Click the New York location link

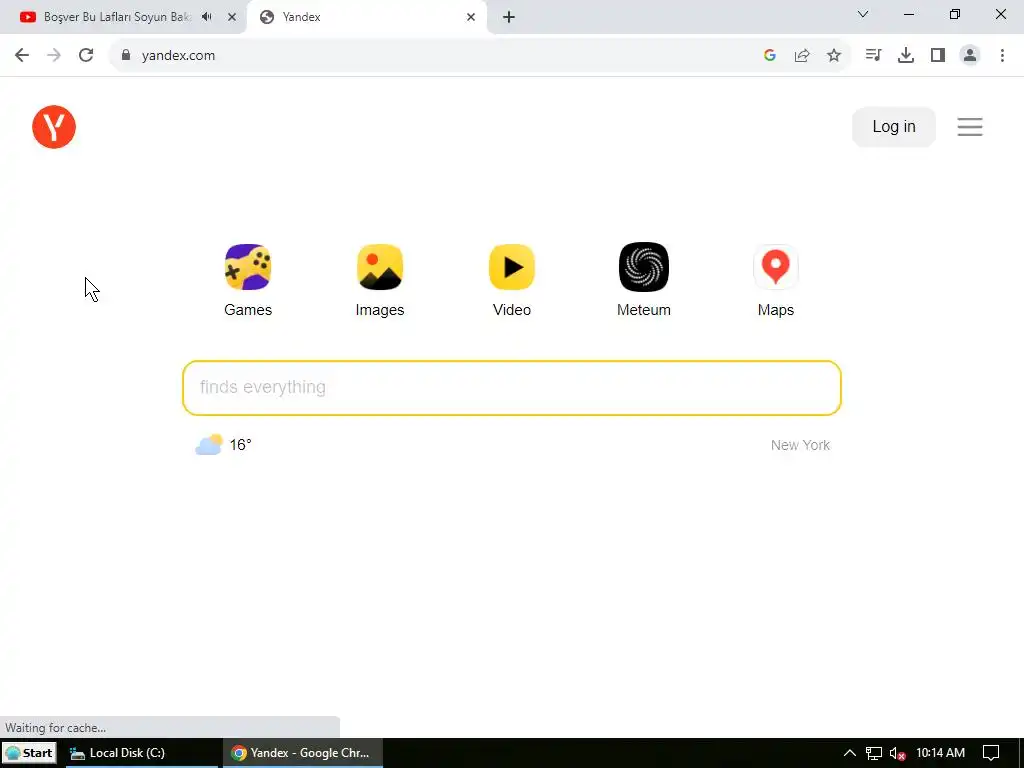(800, 445)
